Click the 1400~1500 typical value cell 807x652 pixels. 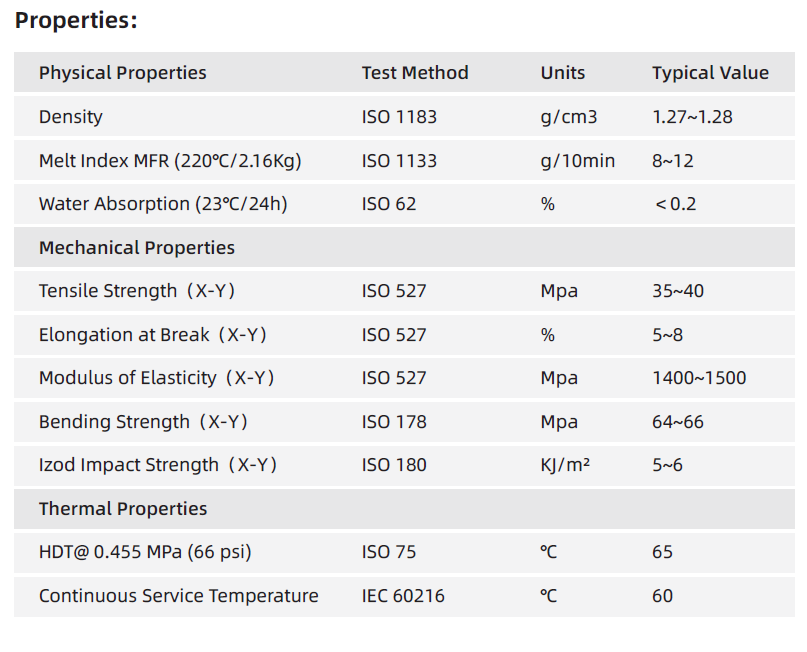699,378
